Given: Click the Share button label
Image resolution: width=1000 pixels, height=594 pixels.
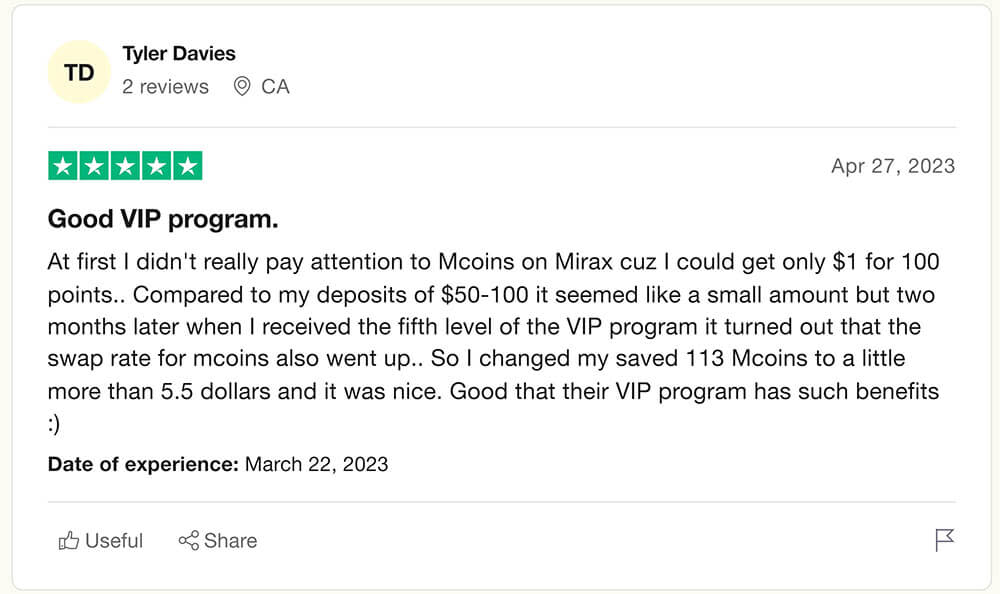Looking at the screenshot, I should pyautogui.click(x=230, y=540).
